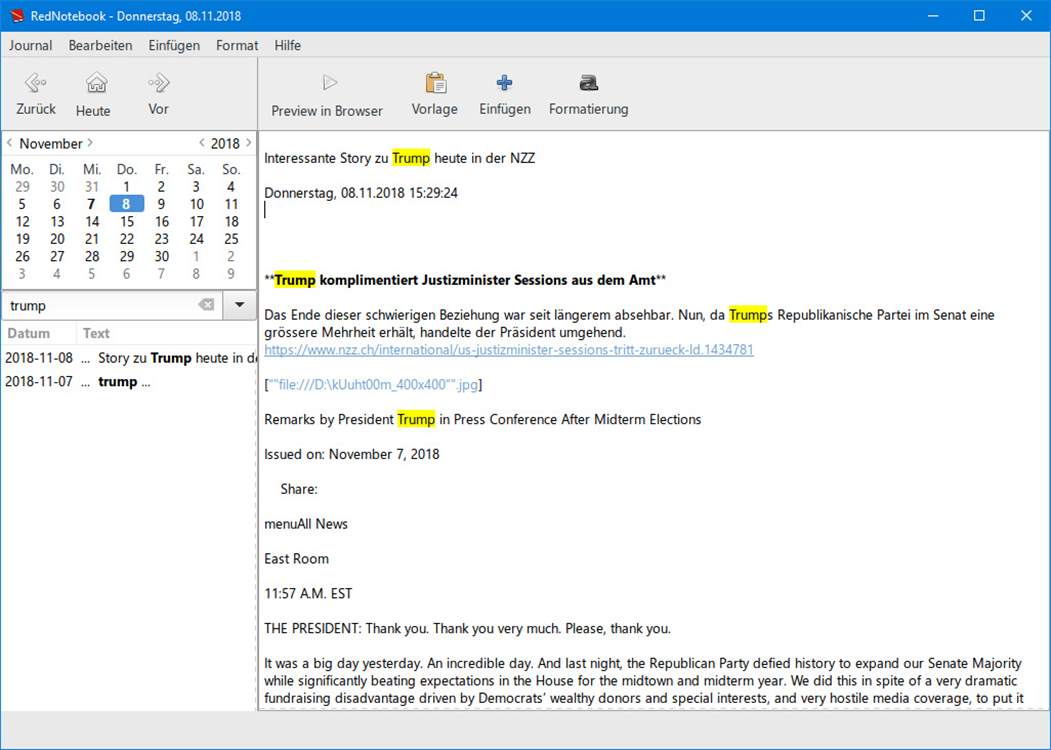Click the 'THE PRESIDENT: Thank you' paragraph

pyautogui.click(x=467, y=628)
